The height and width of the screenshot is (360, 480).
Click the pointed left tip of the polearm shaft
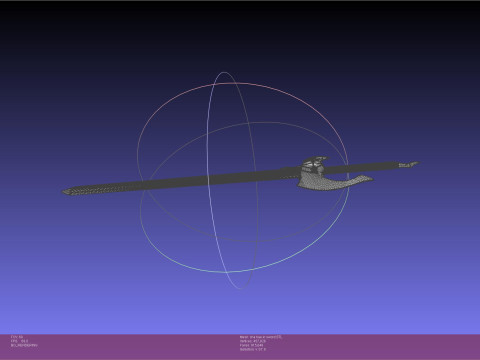pyautogui.click(x=68, y=192)
